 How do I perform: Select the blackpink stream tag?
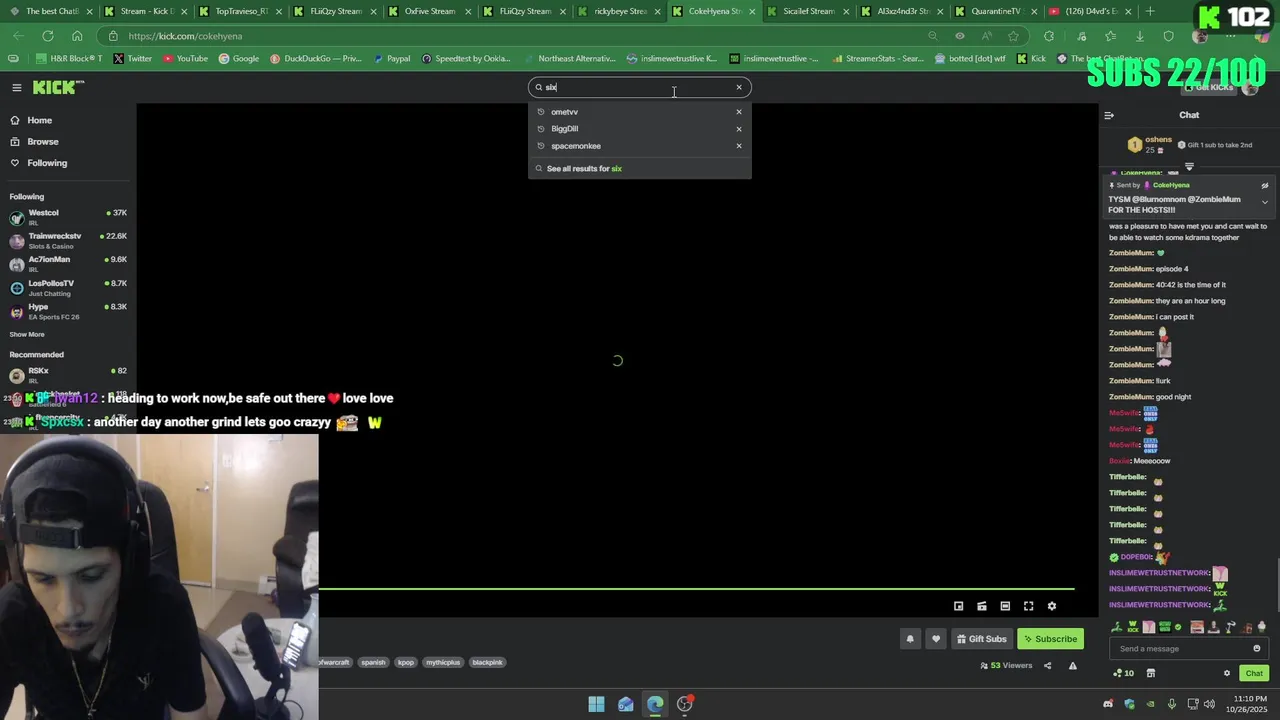(x=487, y=662)
